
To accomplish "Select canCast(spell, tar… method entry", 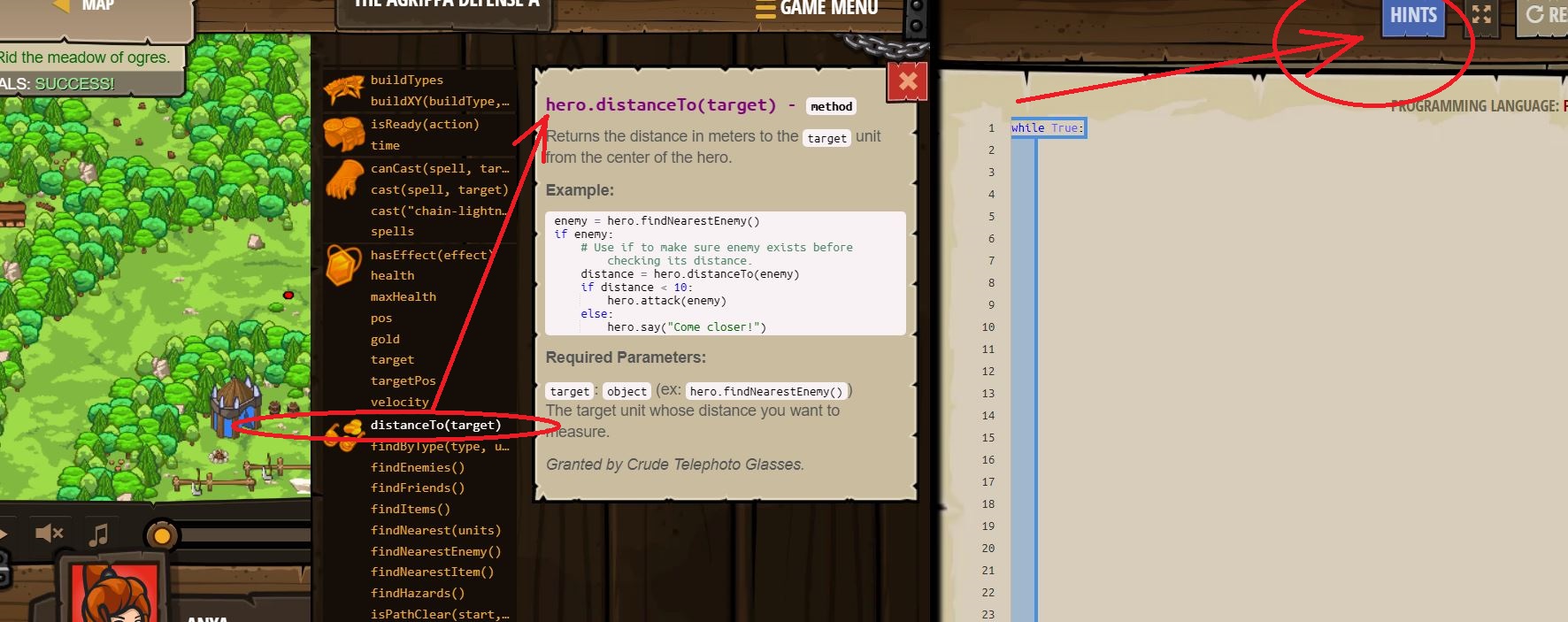I will [440, 168].
